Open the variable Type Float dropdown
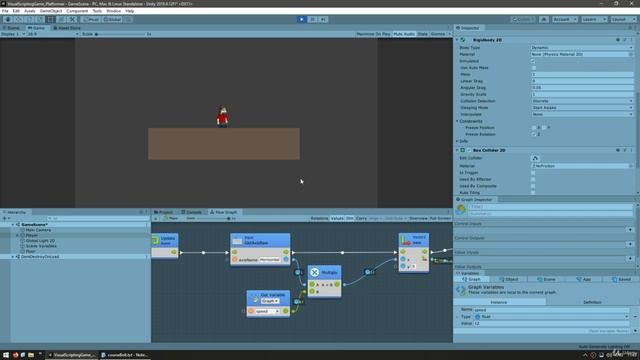640x360 pixels. [x=551, y=317]
